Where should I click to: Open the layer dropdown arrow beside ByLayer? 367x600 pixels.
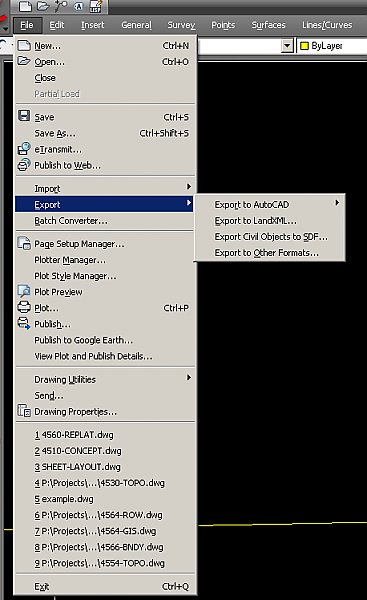287,46
